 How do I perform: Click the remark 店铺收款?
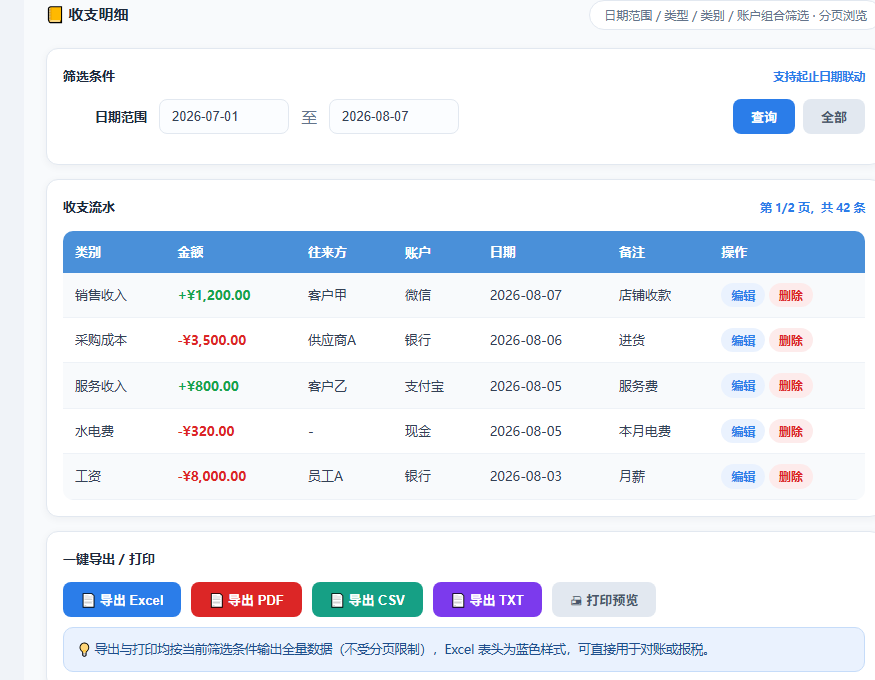pos(645,295)
